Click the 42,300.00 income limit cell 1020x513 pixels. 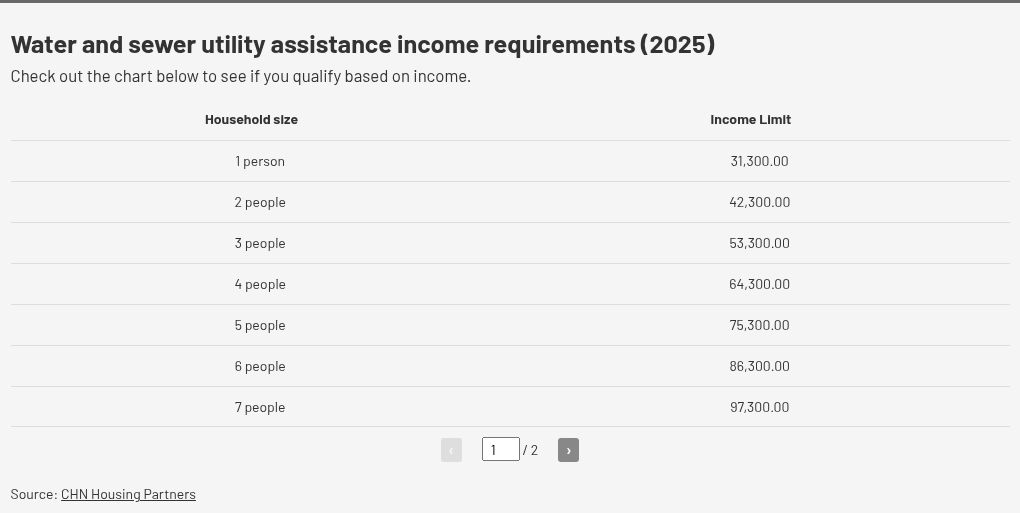coord(759,202)
